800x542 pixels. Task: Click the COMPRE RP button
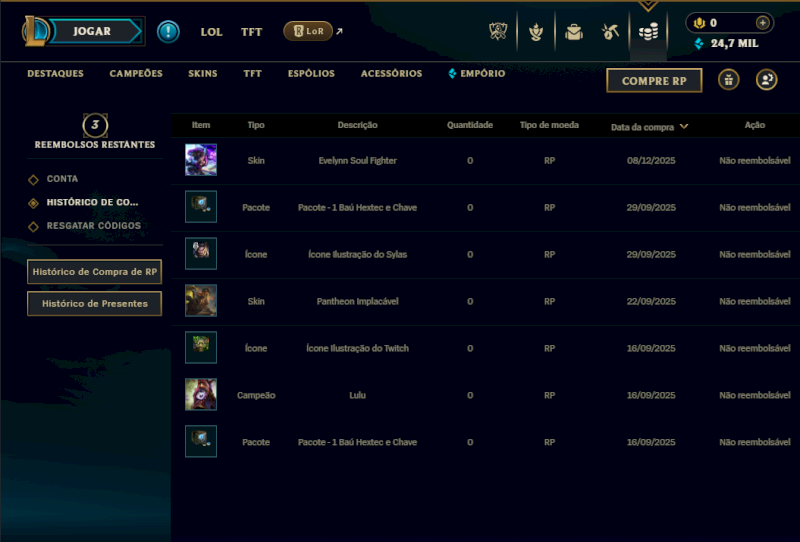tap(654, 81)
